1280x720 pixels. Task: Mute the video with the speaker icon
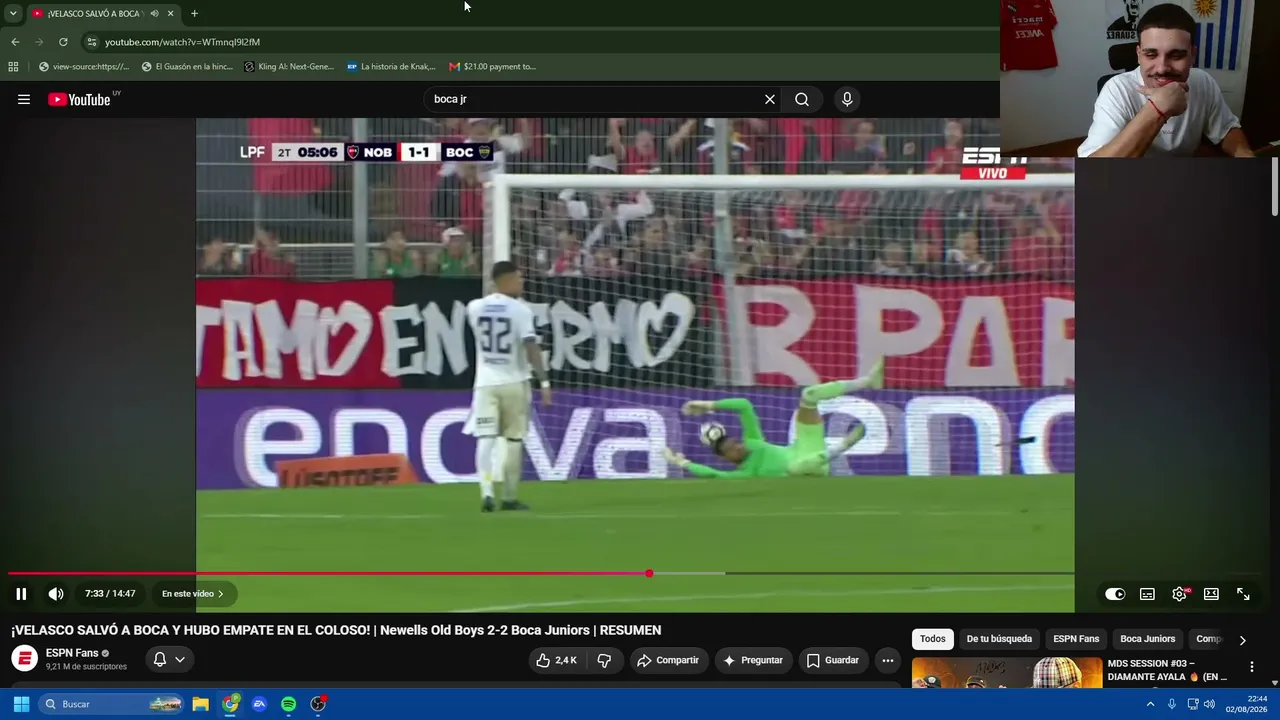pos(56,594)
